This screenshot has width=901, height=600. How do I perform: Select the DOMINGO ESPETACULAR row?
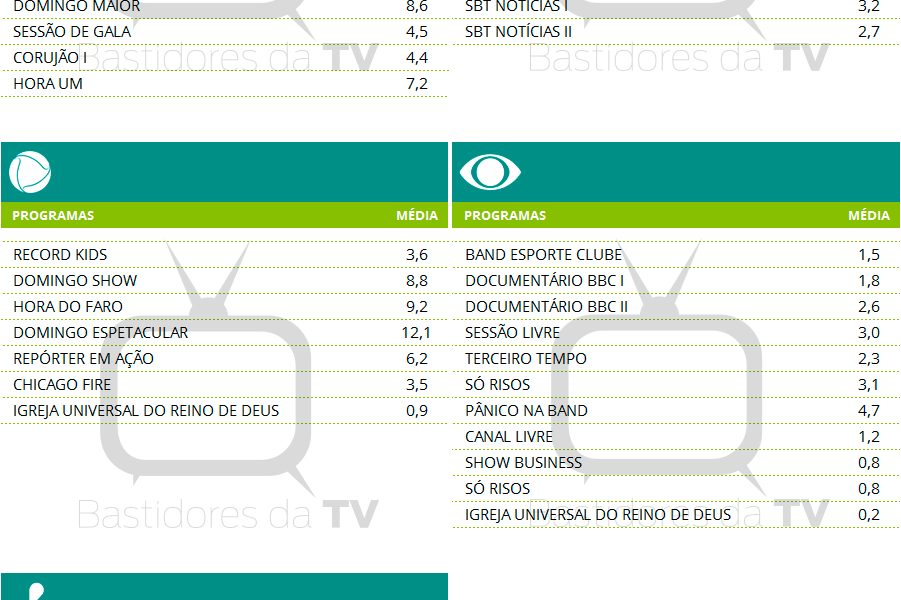pos(100,332)
